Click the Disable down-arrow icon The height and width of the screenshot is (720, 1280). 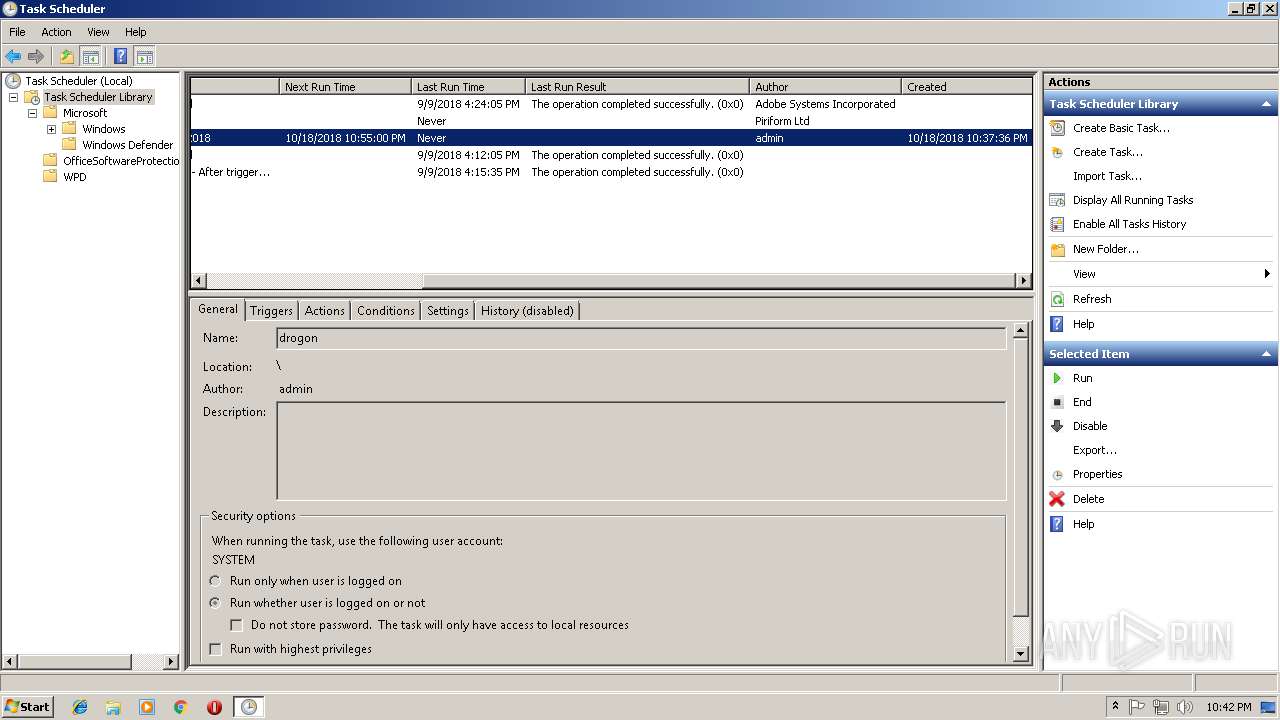[1057, 426]
